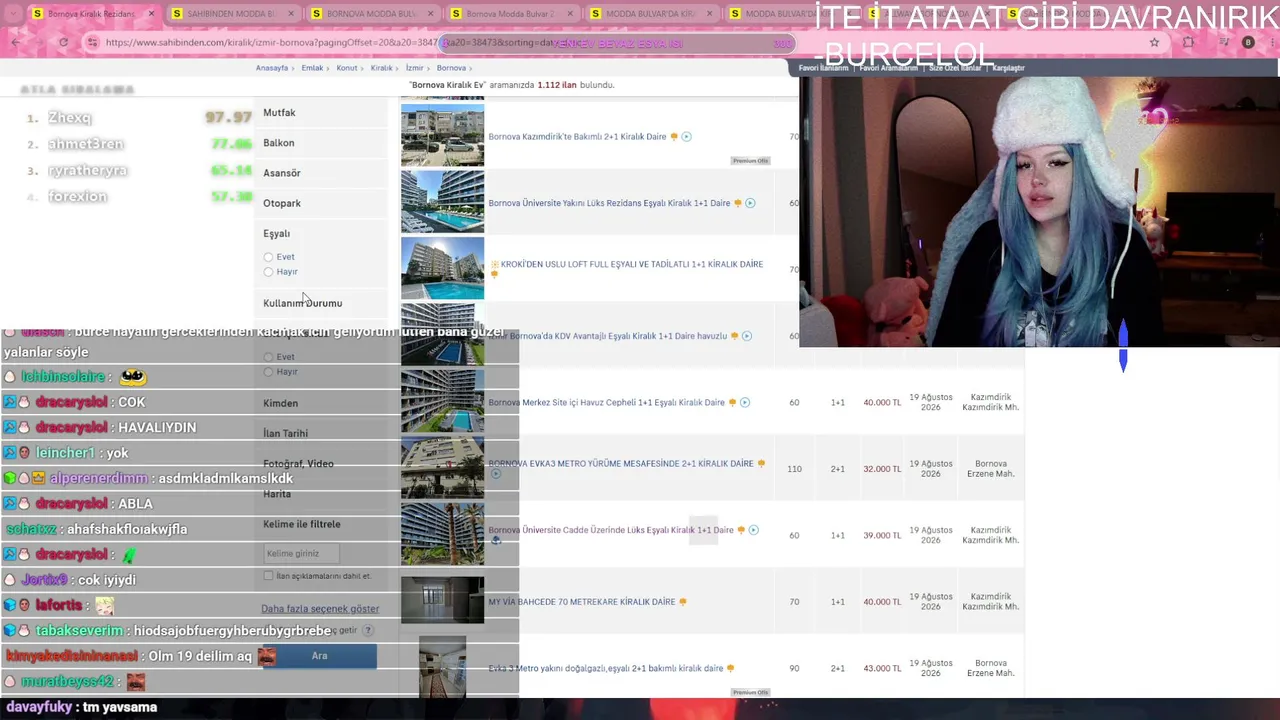Click the 32.000 TL price
The width and height of the screenshot is (1280, 720).
click(x=882, y=469)
